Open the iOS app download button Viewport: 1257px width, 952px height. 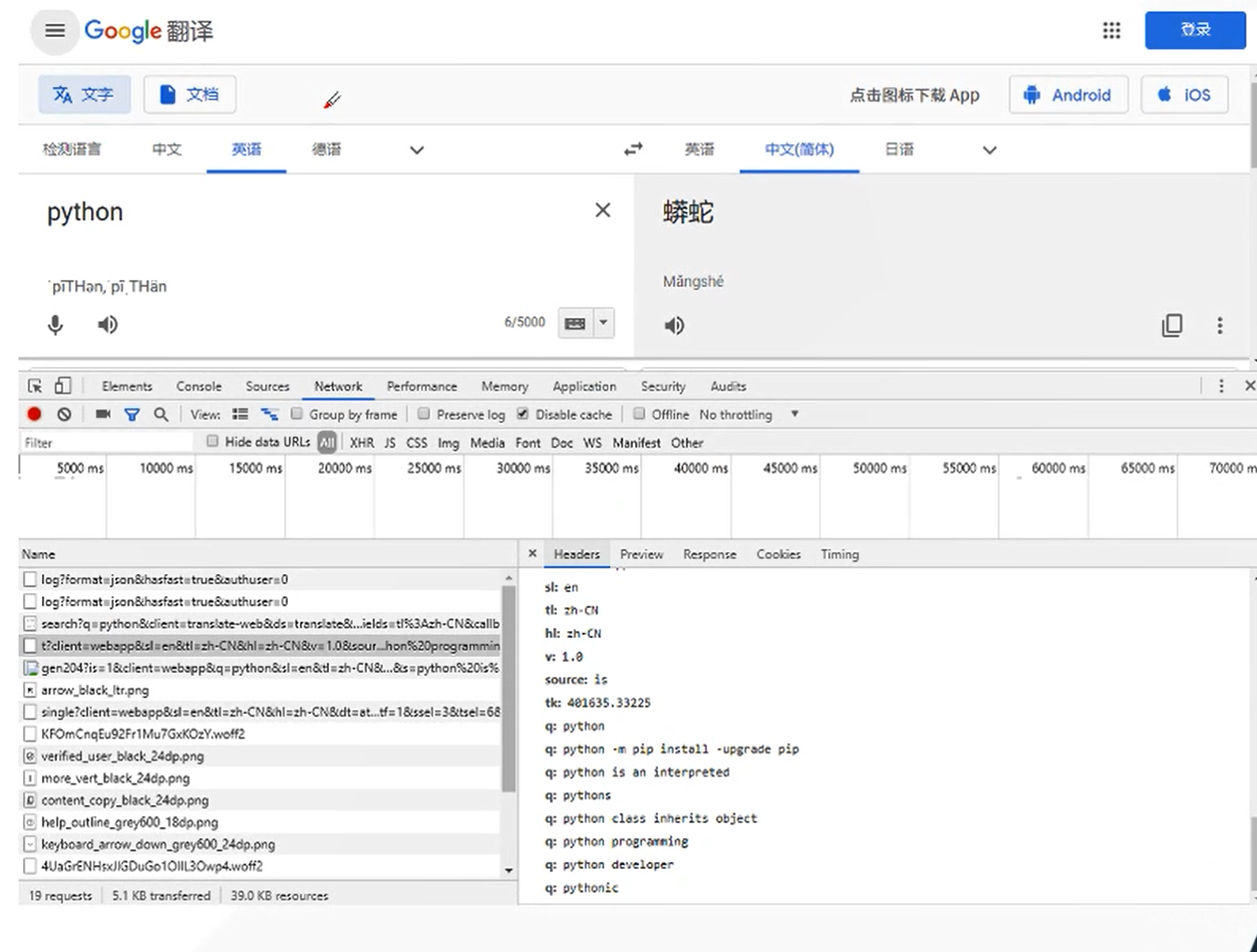click(1185, 95)
